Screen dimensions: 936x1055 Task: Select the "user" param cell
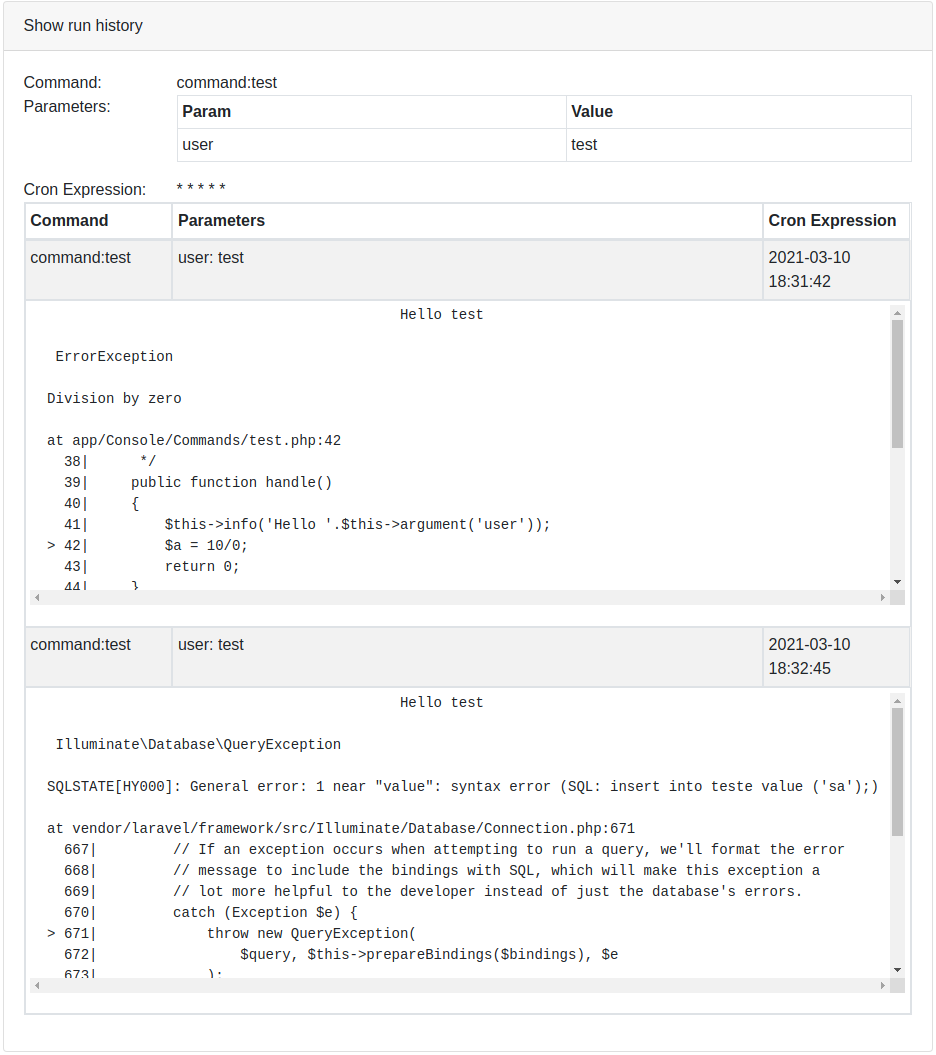pyautogui.click(x=371, y=145)
